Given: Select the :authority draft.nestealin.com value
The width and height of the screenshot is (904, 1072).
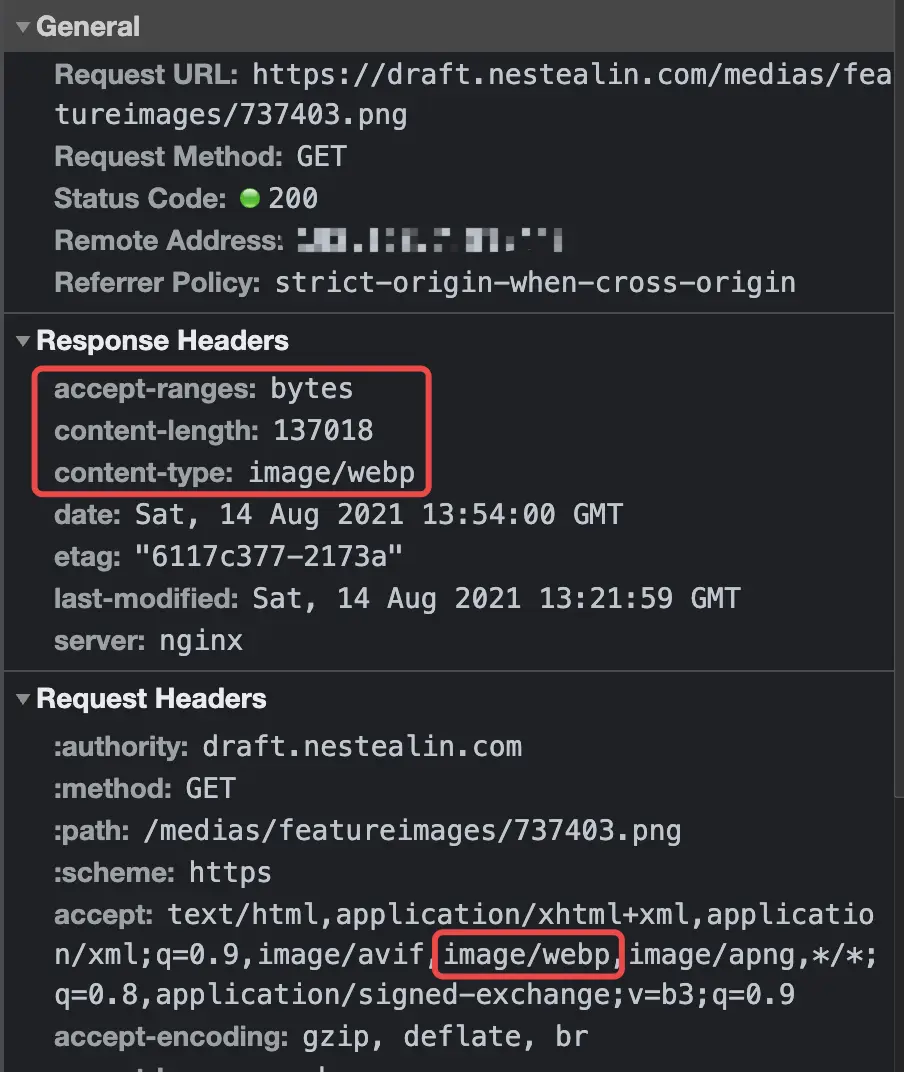Looking at the screenshot, I should 362,746.
